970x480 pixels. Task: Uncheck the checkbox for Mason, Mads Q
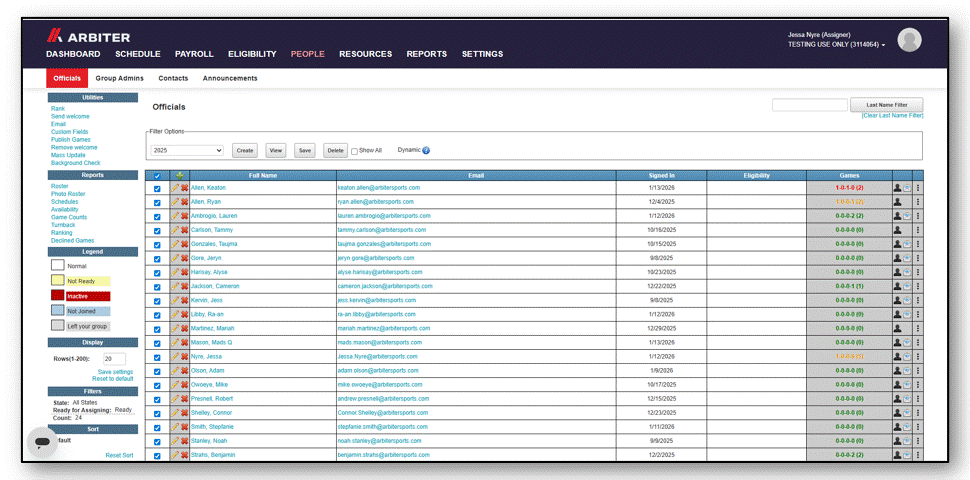[x=157, y=343]
